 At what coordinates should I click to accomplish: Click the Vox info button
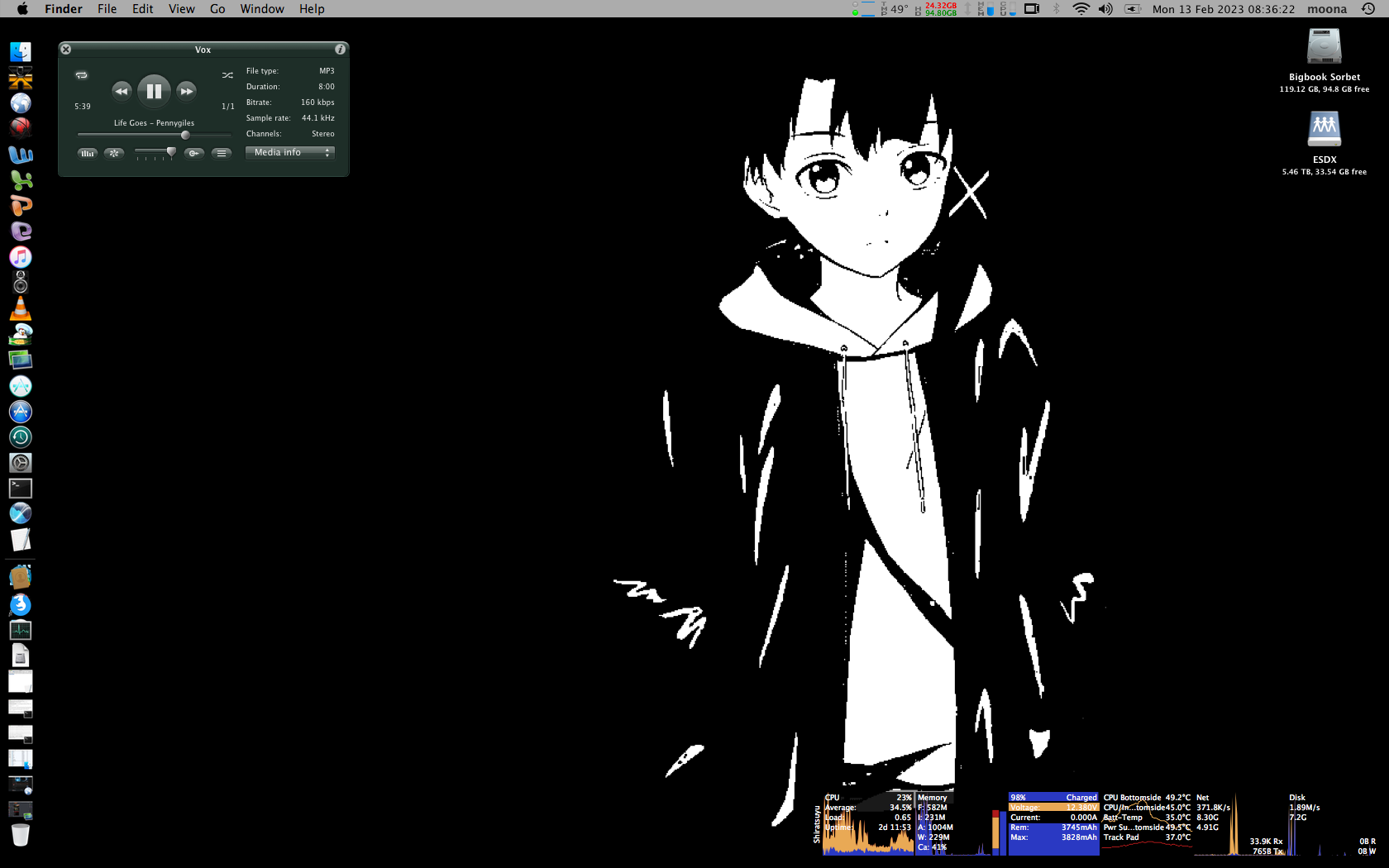tap(340, 50)
